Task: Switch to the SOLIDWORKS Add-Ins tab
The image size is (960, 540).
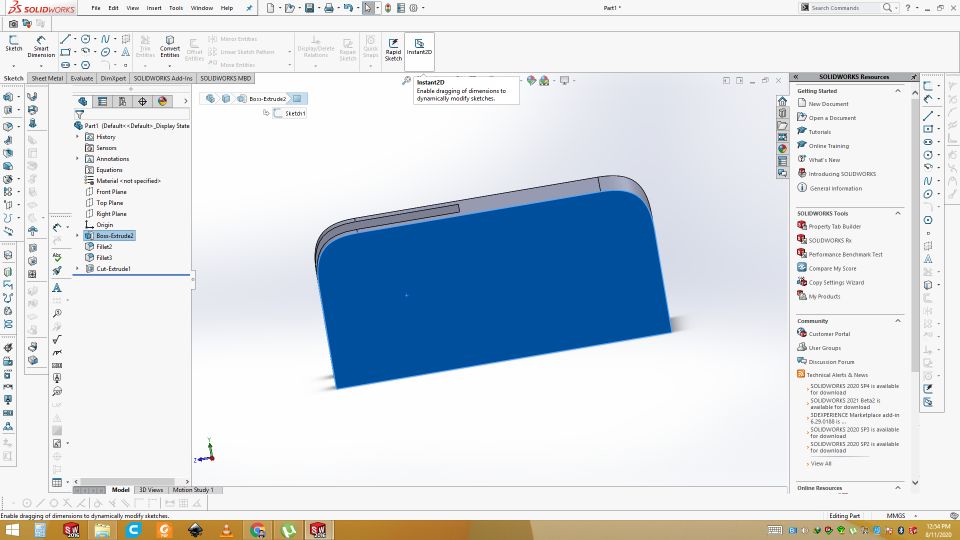Action: pos(163,78)
